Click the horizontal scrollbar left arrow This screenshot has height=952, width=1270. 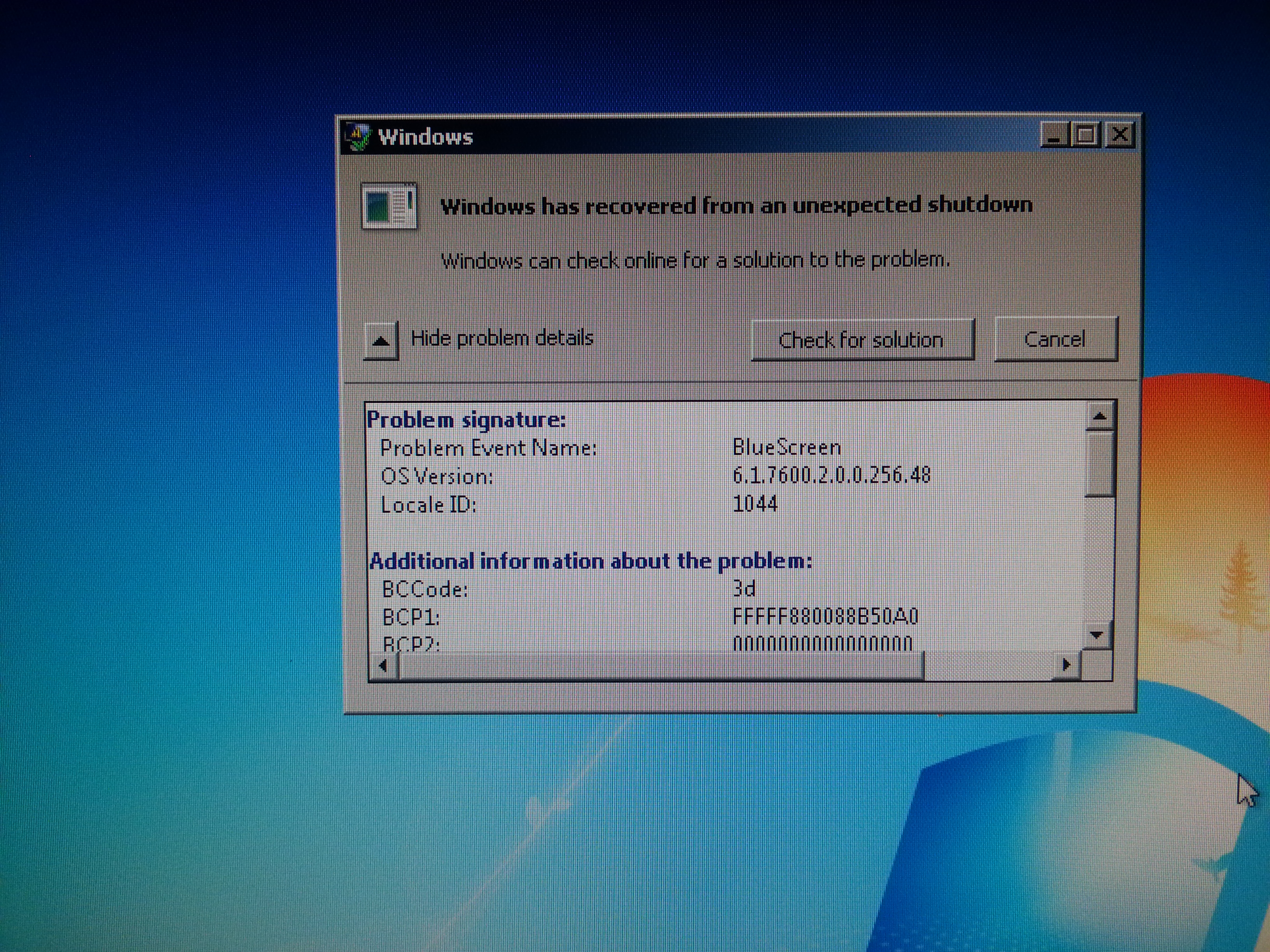(x=383, y=666)
